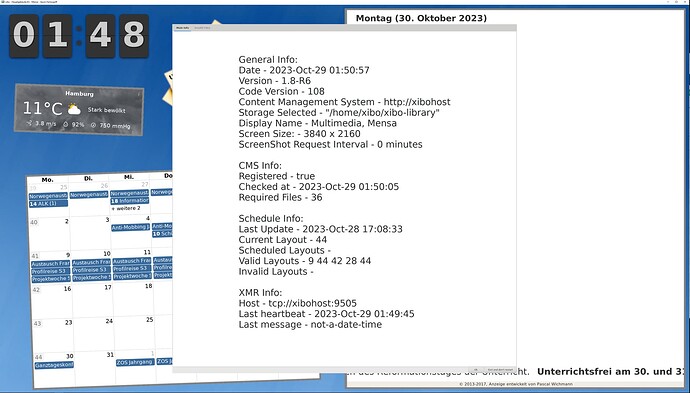Click the partly cloudy weather icon
The height and width of the screenshot is (393, 690).
pyautogui.click(x=74, y=109)
